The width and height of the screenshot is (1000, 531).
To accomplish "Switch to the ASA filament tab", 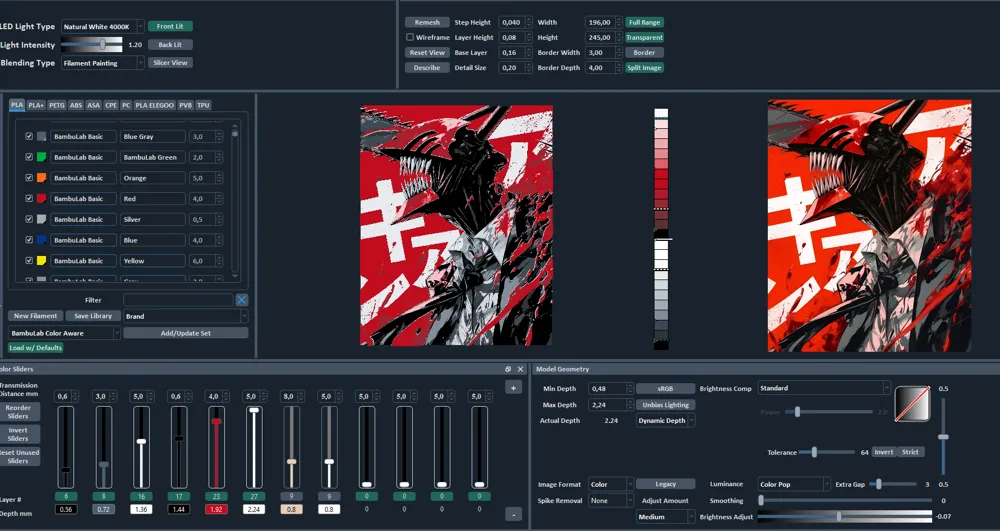I will [94, 105].
